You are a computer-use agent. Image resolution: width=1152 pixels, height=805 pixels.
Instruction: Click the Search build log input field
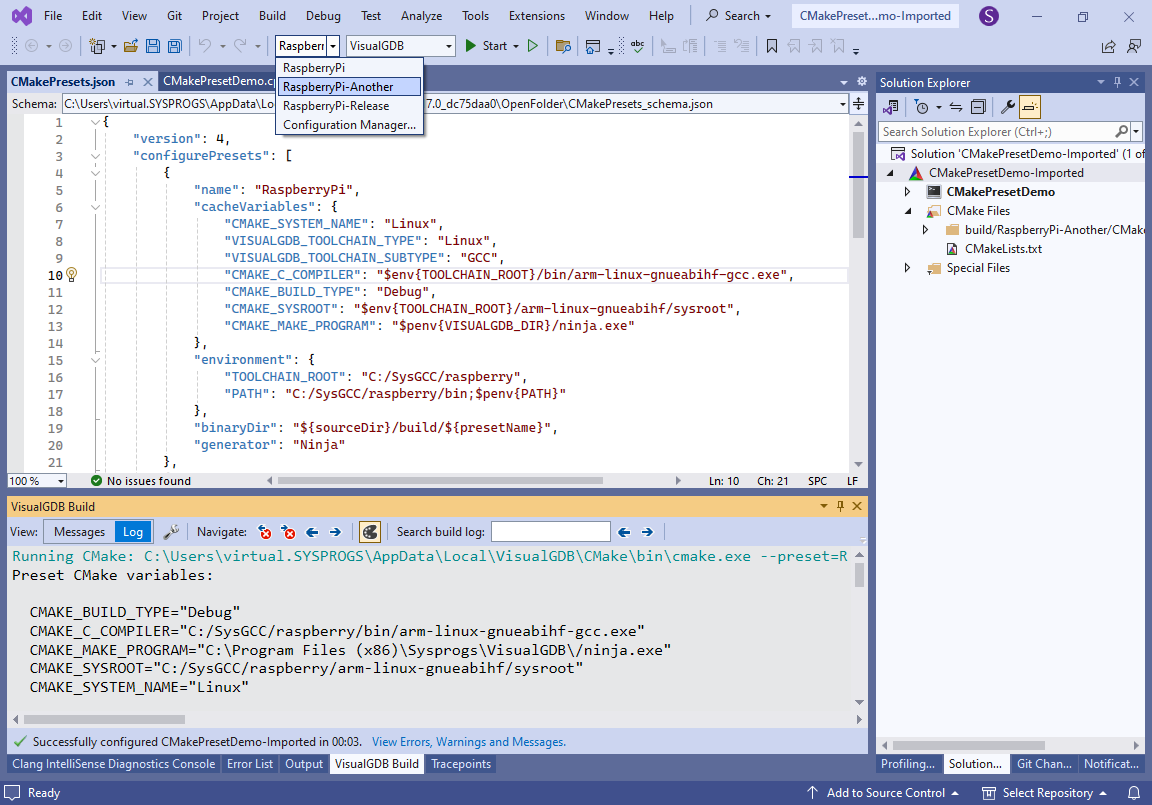[x=550, y=532]
